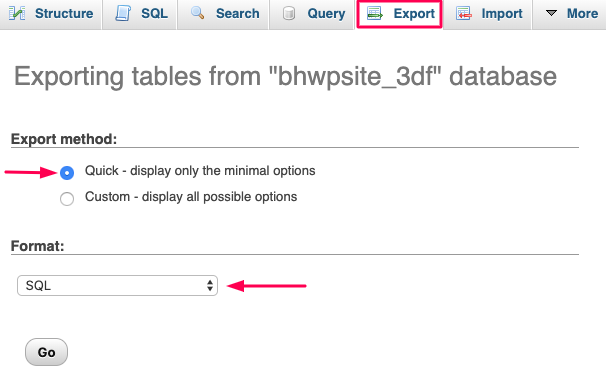
Task: Click the Custom - display all possible options label
Action: pos(191,197)
